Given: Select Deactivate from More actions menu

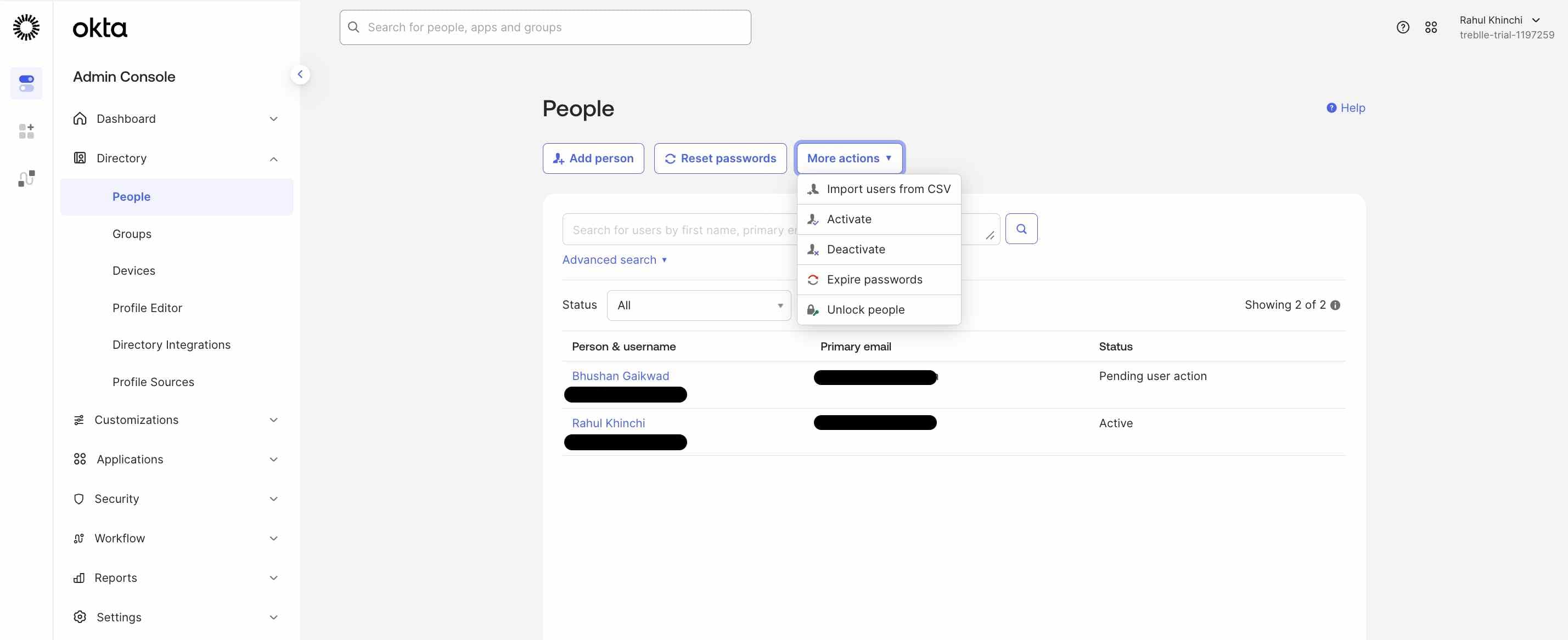Looking at the screenshot, I should [x=855, y=250].
